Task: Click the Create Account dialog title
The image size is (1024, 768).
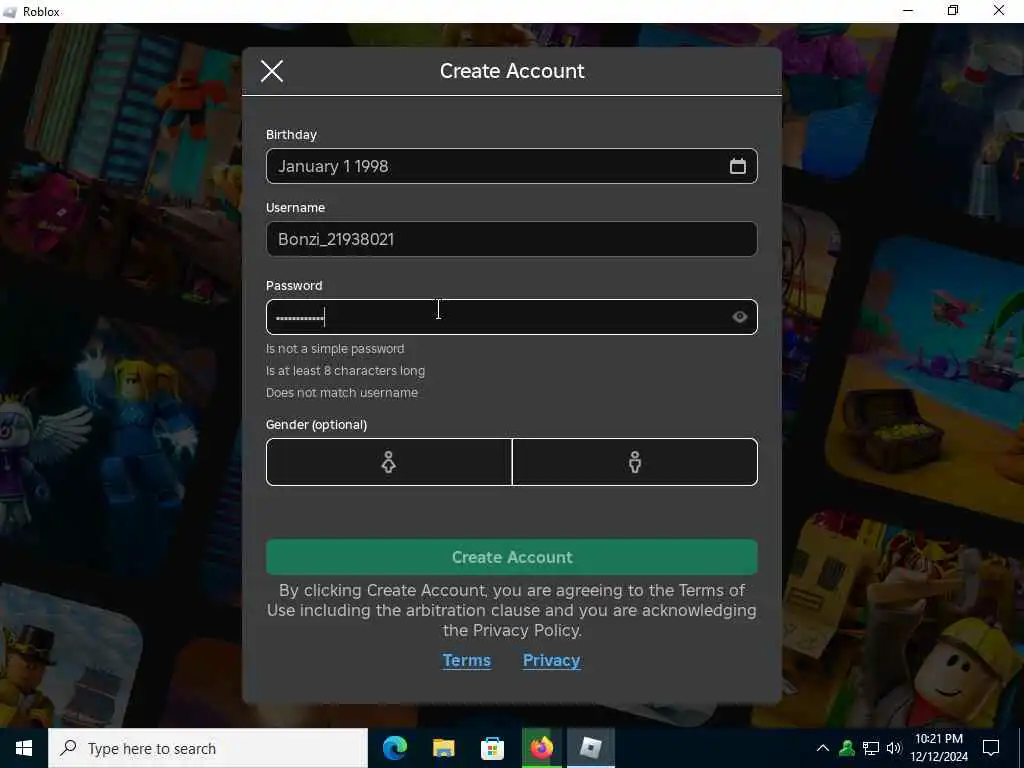Action: (x=512, y=71)
